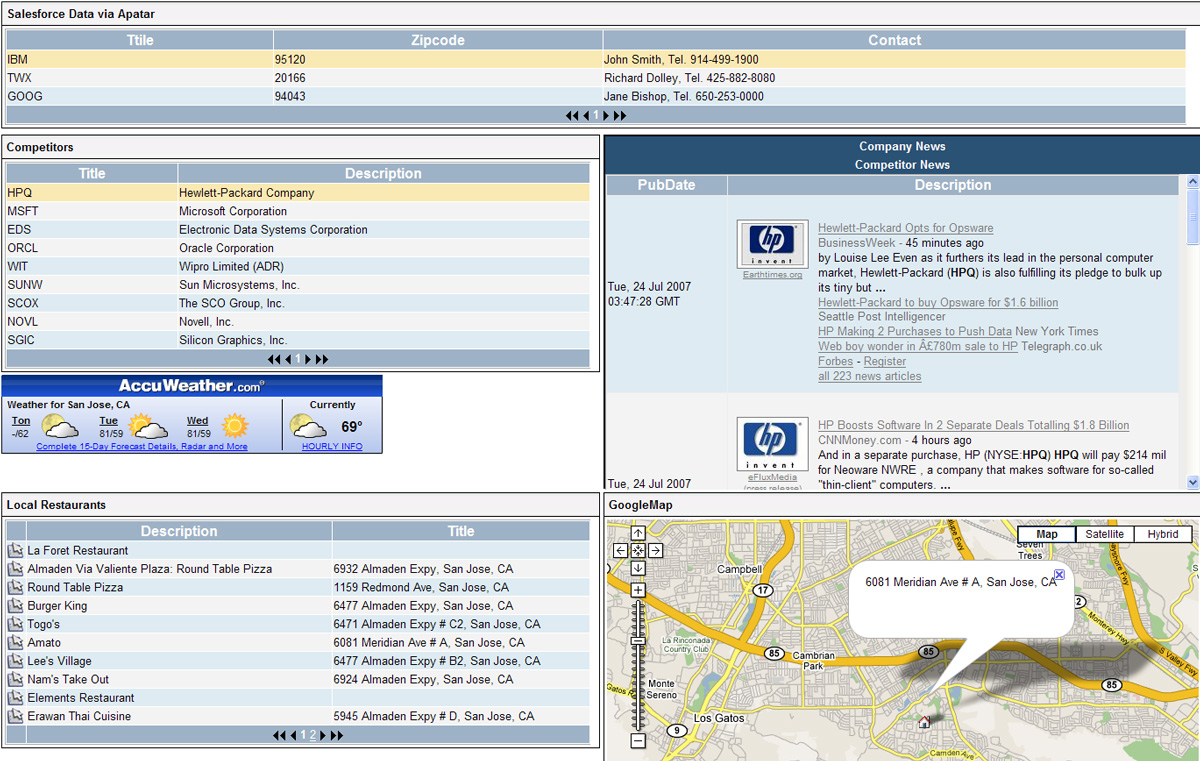Select the Map view button
This screenshot has width=1200, height=761.
click(x=1047, y=534)
